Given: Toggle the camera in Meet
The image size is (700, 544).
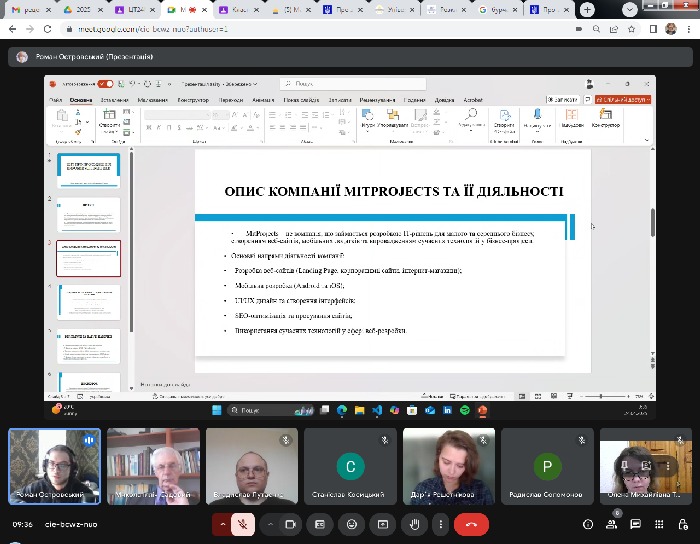Looking at the screenshot, I should pos(292,524).
